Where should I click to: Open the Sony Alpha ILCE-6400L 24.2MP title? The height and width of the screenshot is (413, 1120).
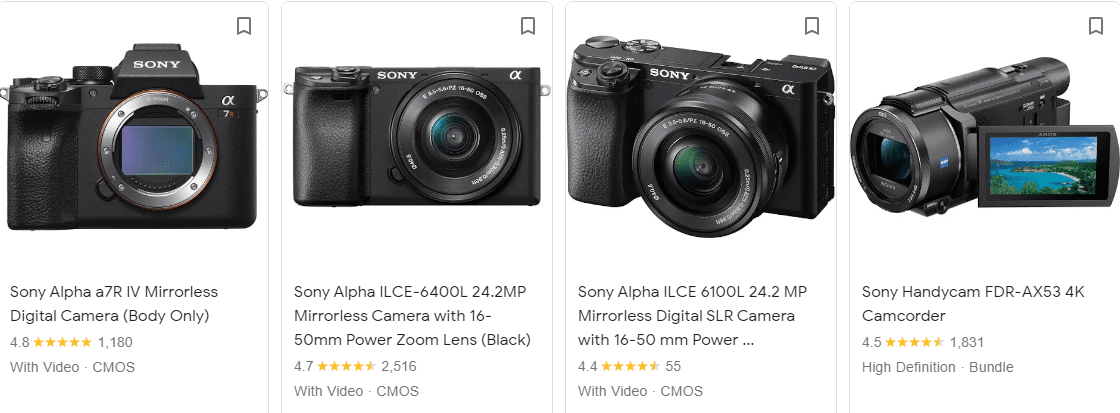click(x=412, y=316)
